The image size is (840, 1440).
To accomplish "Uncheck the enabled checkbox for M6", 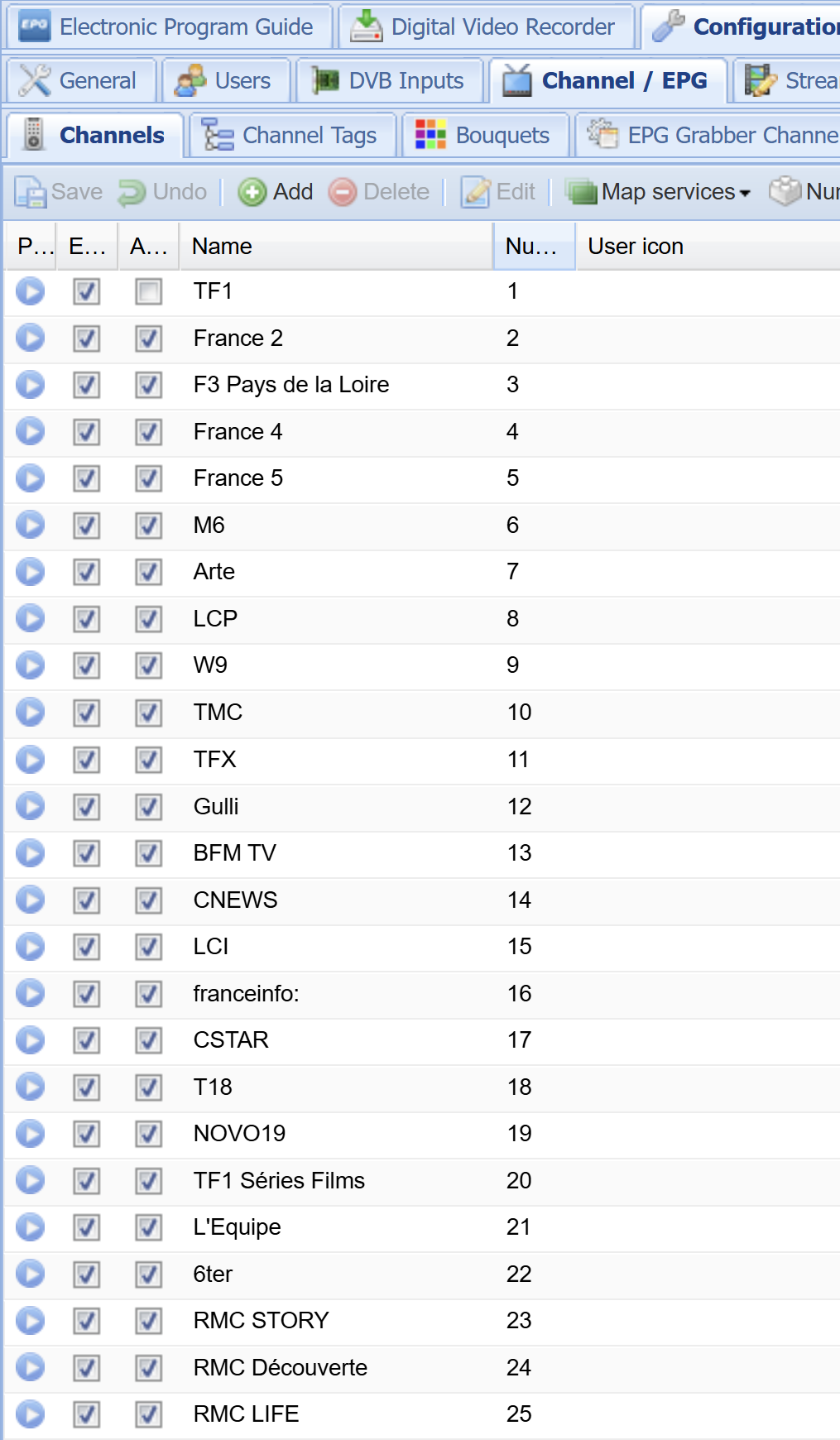I will point(87,526).
